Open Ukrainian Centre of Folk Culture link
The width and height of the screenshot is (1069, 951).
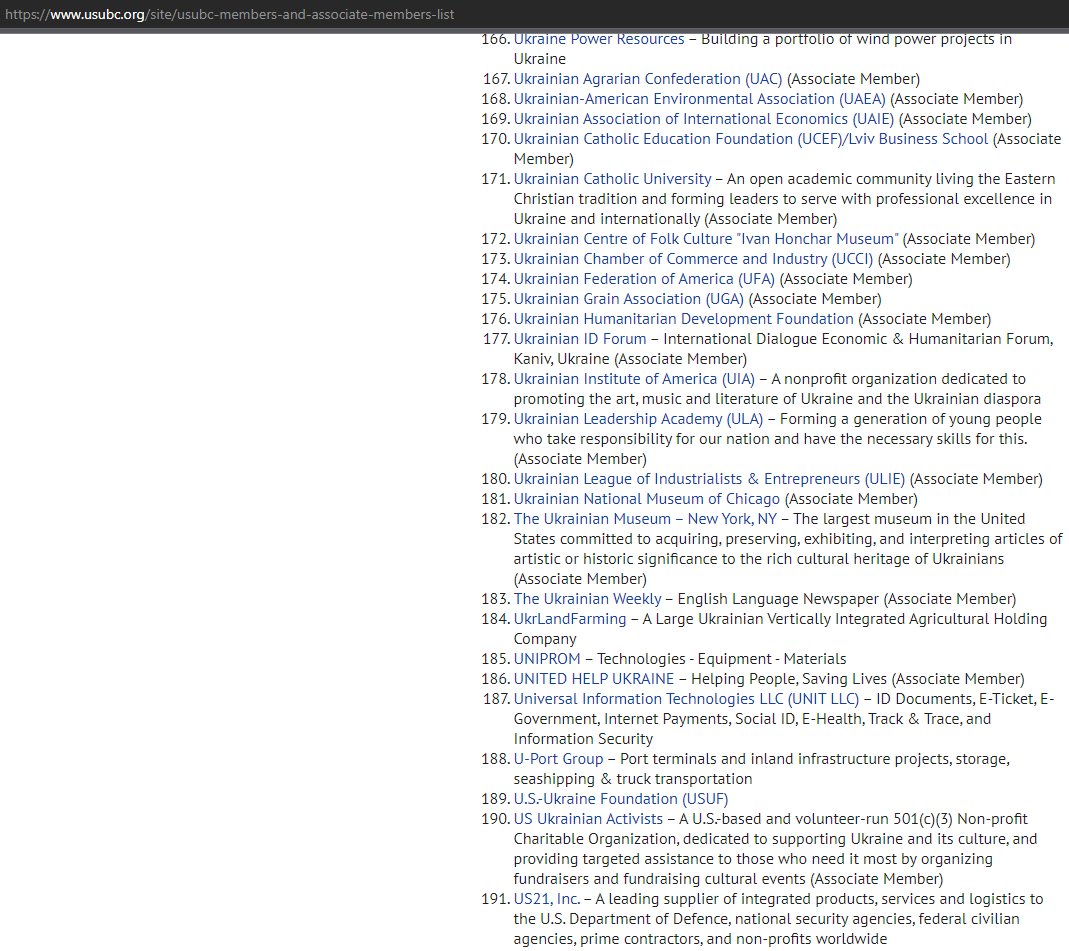[x=706, y=239]
